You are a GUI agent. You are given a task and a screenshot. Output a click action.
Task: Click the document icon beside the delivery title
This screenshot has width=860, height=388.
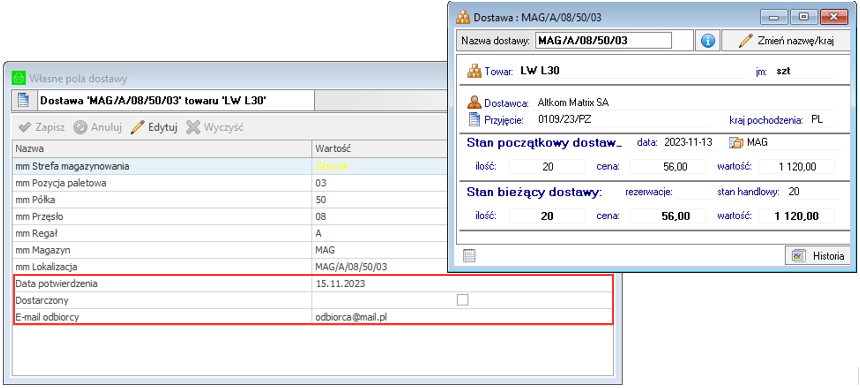[x=24, y=100]
